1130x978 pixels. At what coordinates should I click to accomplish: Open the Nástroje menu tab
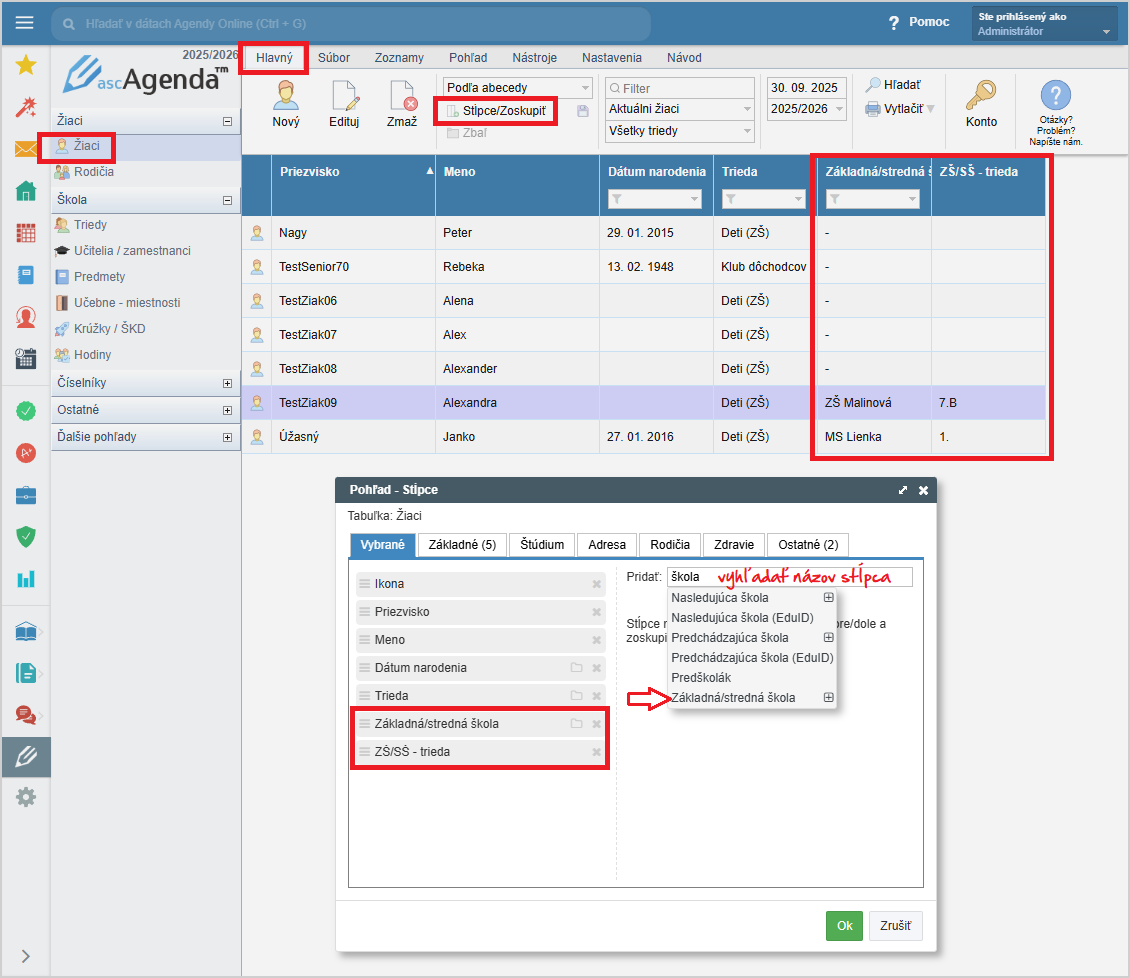click(x=534, y=58)
